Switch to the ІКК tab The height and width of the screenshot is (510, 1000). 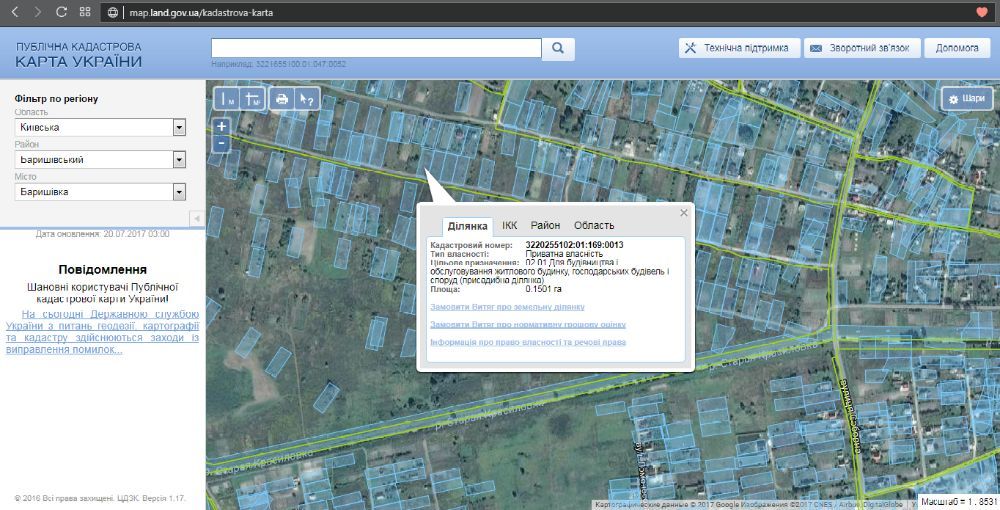[510, 225]
